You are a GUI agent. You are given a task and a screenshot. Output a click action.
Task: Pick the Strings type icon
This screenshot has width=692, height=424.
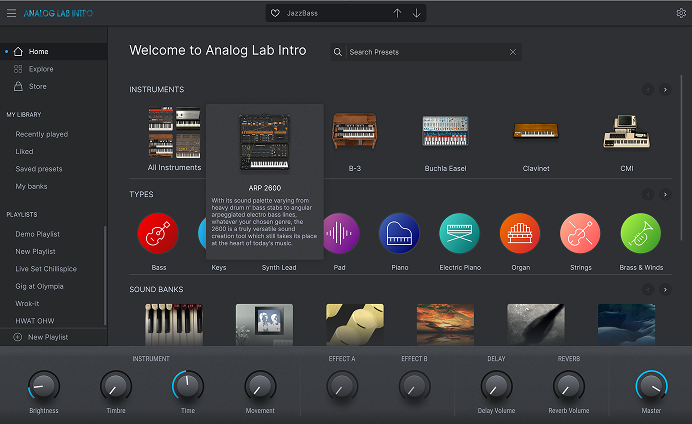point(580,234)
